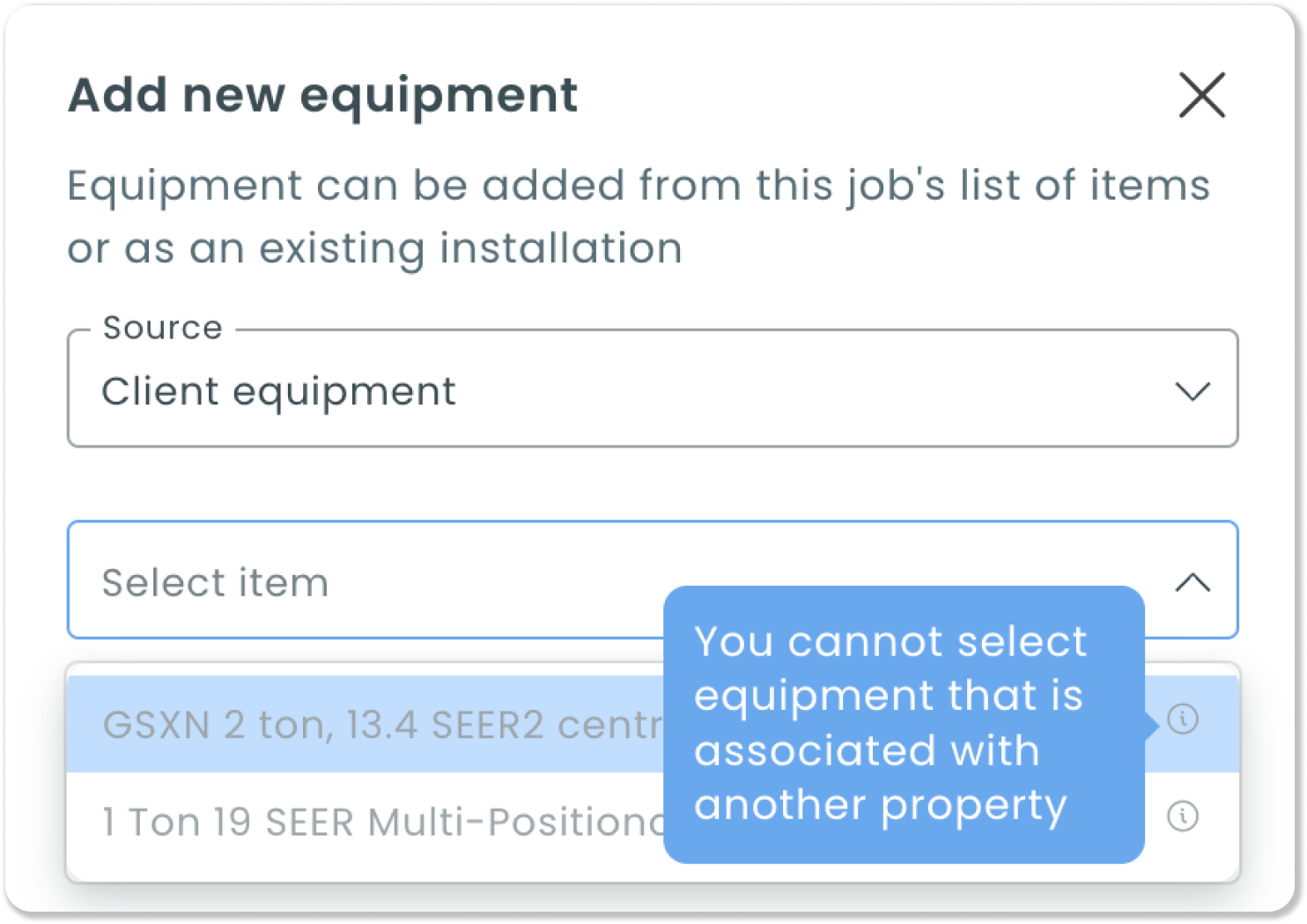Click blank gap between Source and Select item

pyautogui.click(x=653, y=484)
